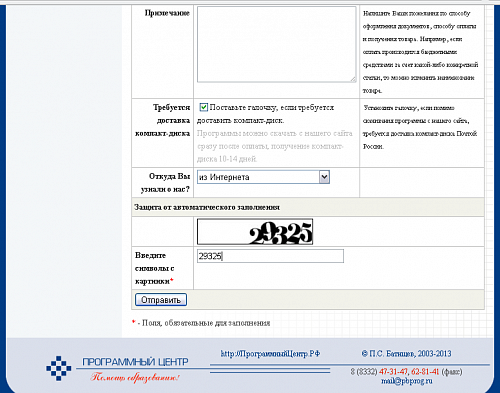This screenshot has height=393, width=500.
Task: Click the 'Введите символы с картинки' label
Action: [155, 268]
